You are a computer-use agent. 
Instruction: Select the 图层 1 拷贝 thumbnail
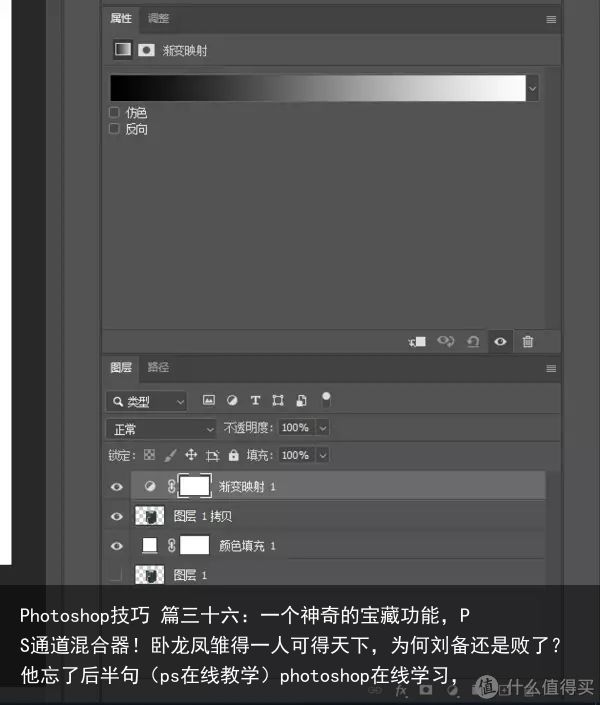tap(150, 516)
